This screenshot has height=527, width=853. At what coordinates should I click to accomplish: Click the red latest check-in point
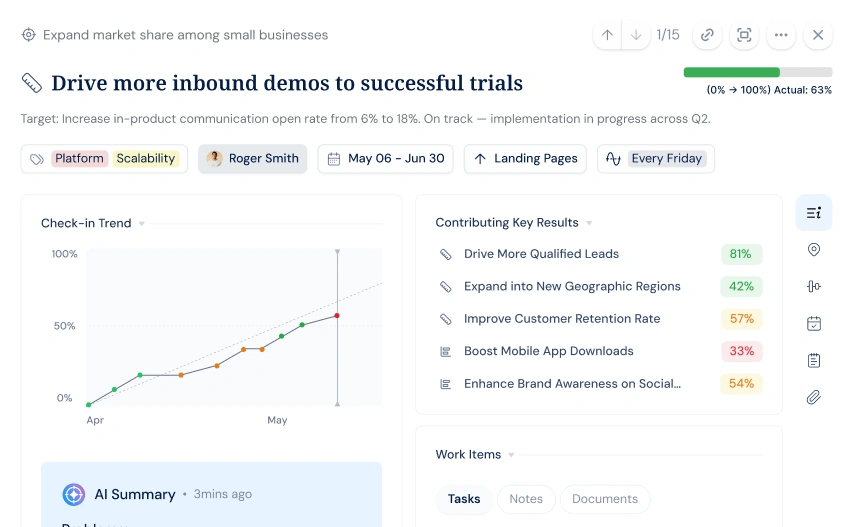coord(337,315)
